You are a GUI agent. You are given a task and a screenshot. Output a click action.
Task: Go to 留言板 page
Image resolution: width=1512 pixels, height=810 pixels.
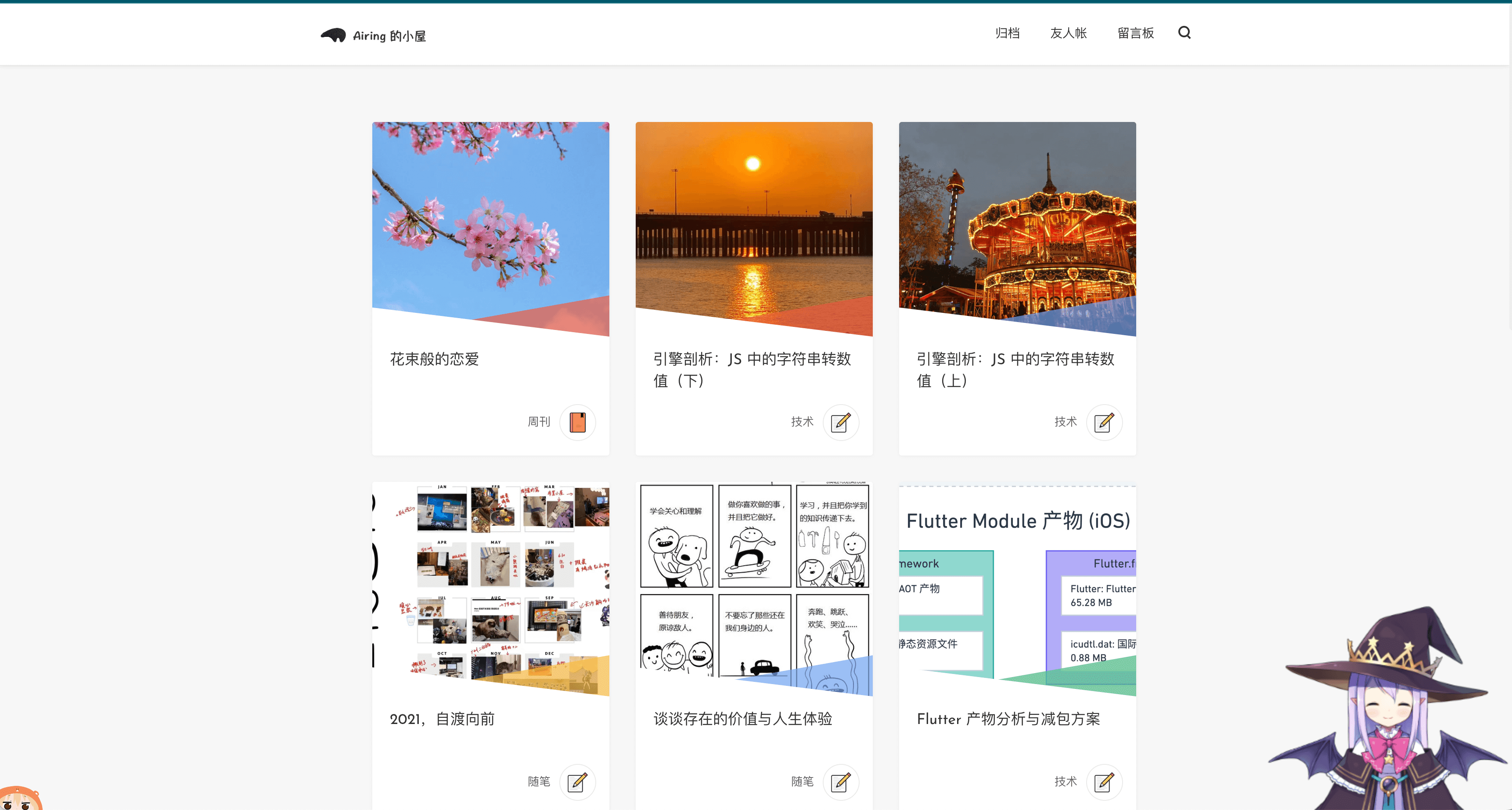coord(1135,33)
